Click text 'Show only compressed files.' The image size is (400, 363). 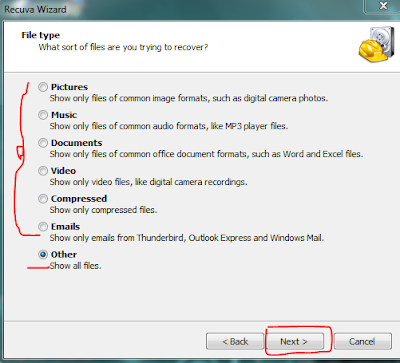tap(103, 210)
